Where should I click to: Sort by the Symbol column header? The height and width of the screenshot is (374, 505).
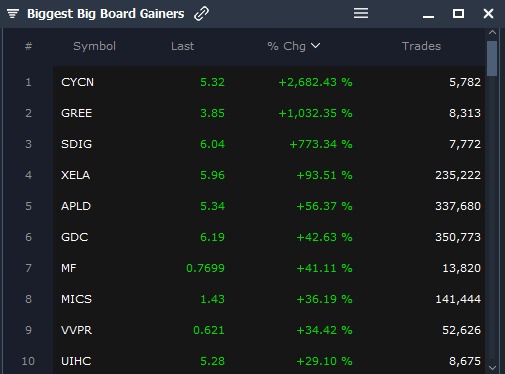click(x=94, y=46)
